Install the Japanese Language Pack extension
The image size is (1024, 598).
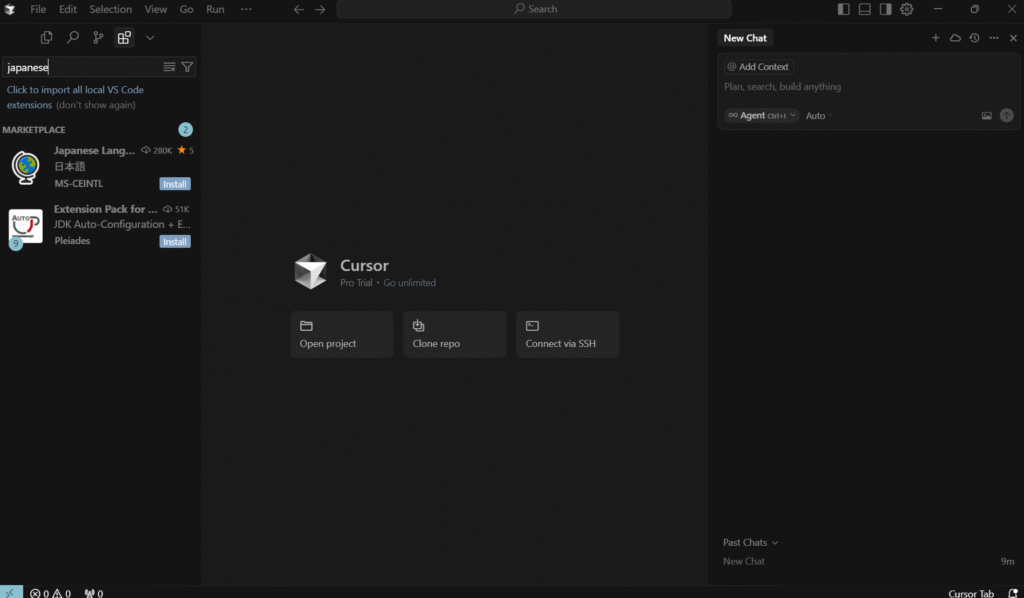click(x=175, y=184)
